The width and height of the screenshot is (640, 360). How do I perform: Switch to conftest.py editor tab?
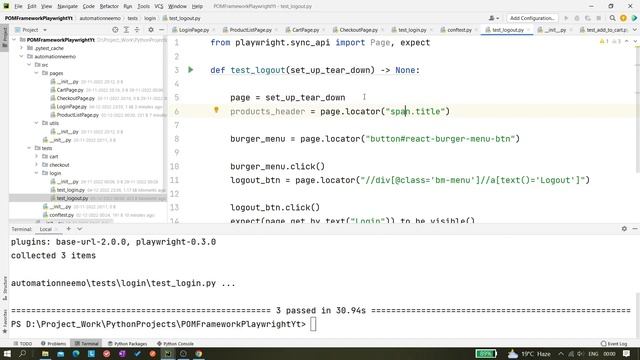[x=459, y=30]
